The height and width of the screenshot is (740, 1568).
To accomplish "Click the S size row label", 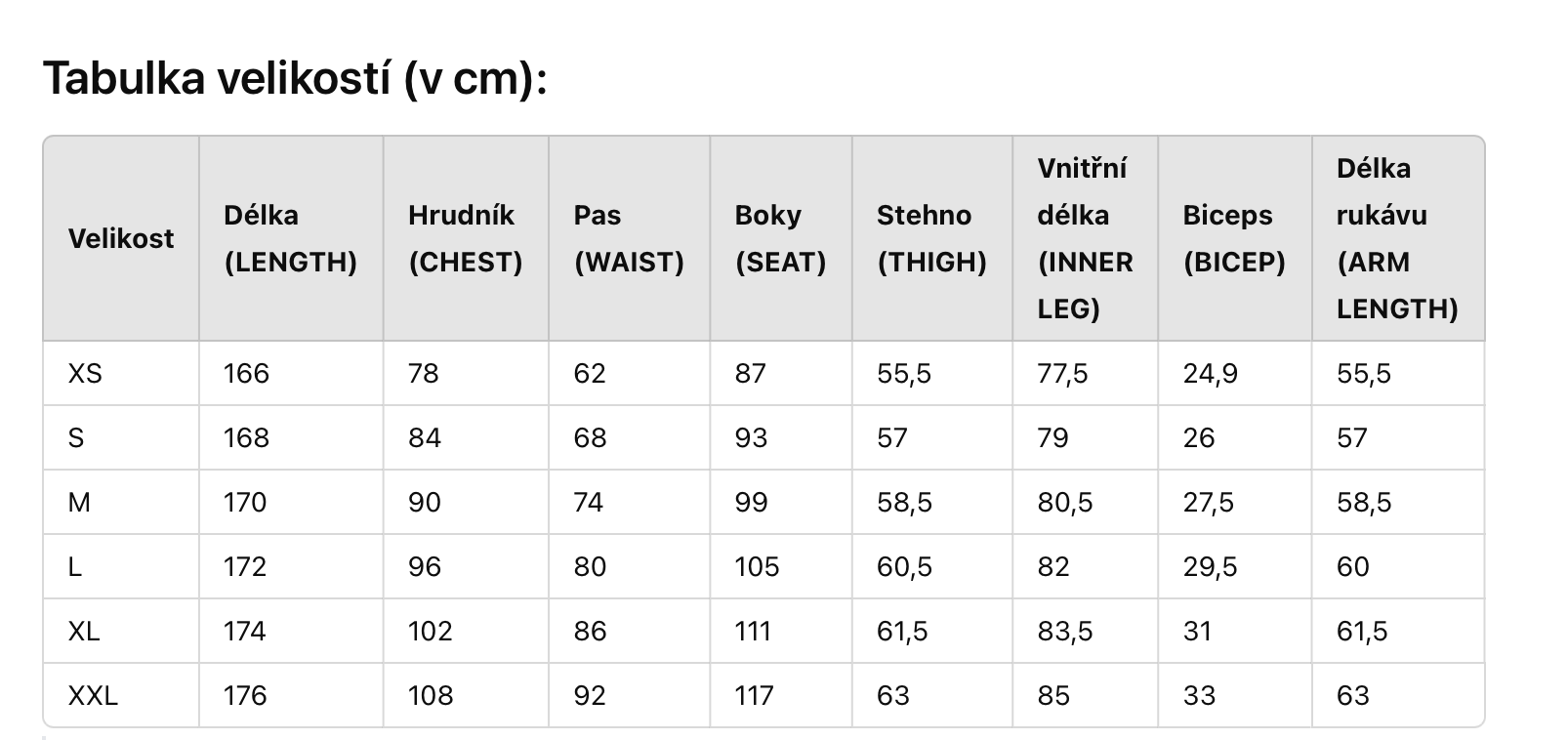I will (76, 437).
